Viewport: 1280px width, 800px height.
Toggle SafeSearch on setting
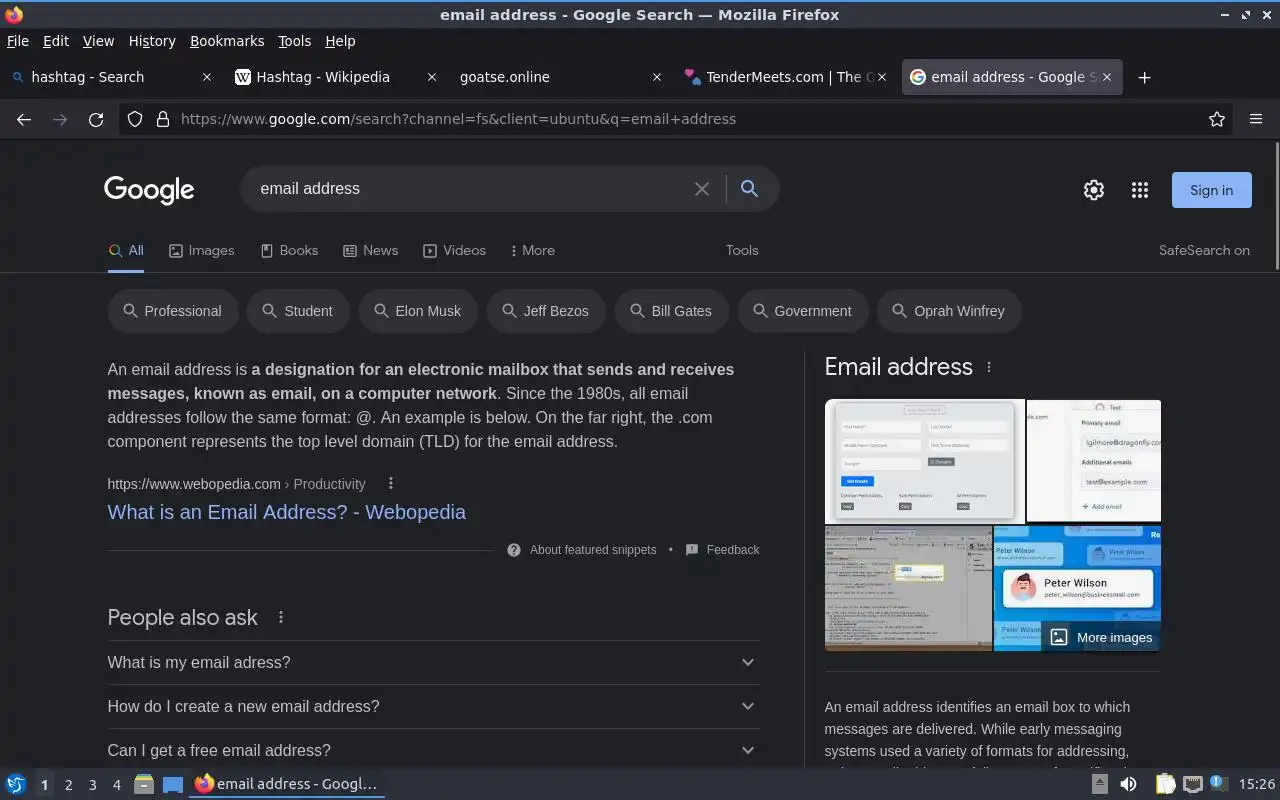[x=1204, y=251]
